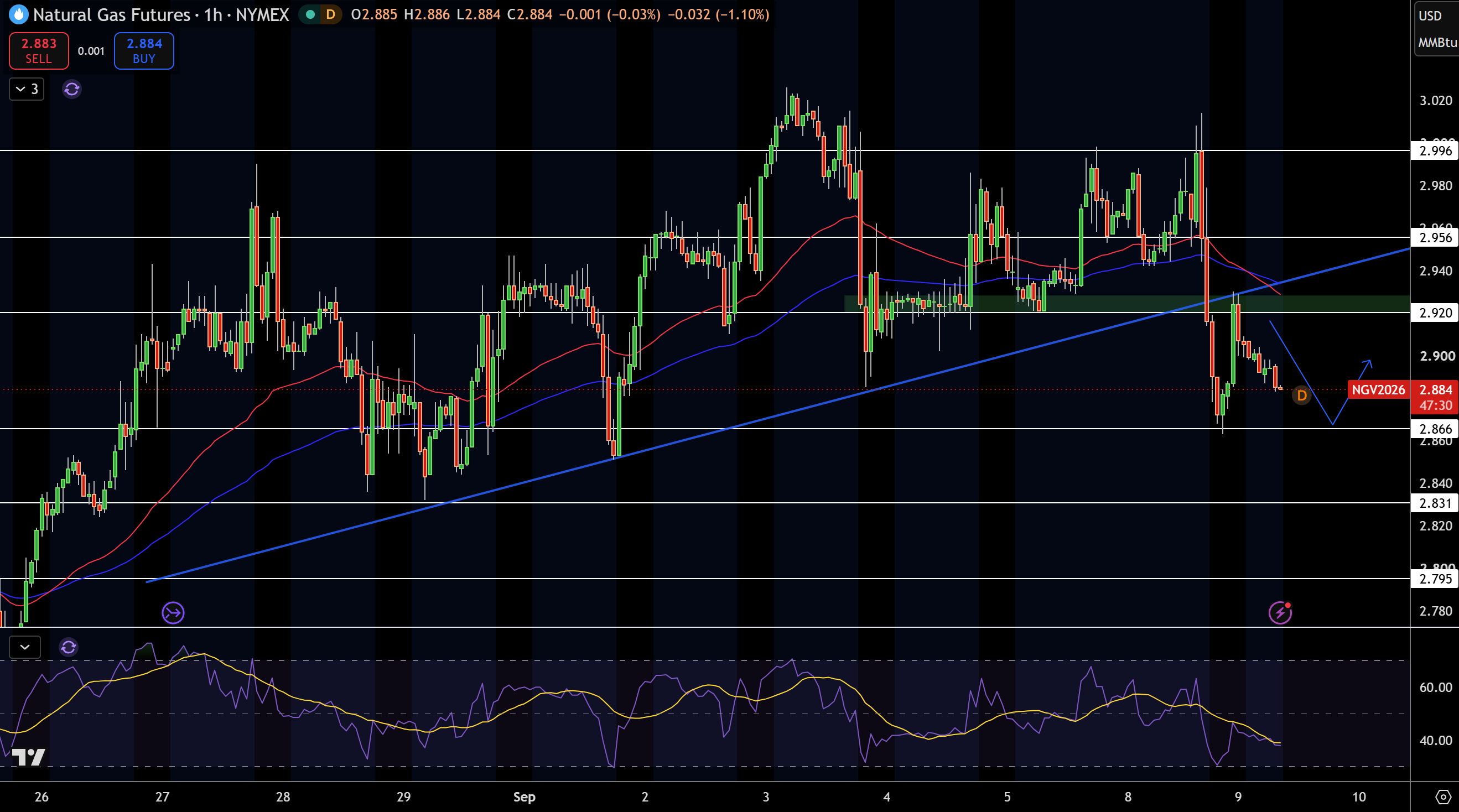This screenshot has height=812, width=1459.
Task: Click the green market status dot
Action: tap(310, 14)
